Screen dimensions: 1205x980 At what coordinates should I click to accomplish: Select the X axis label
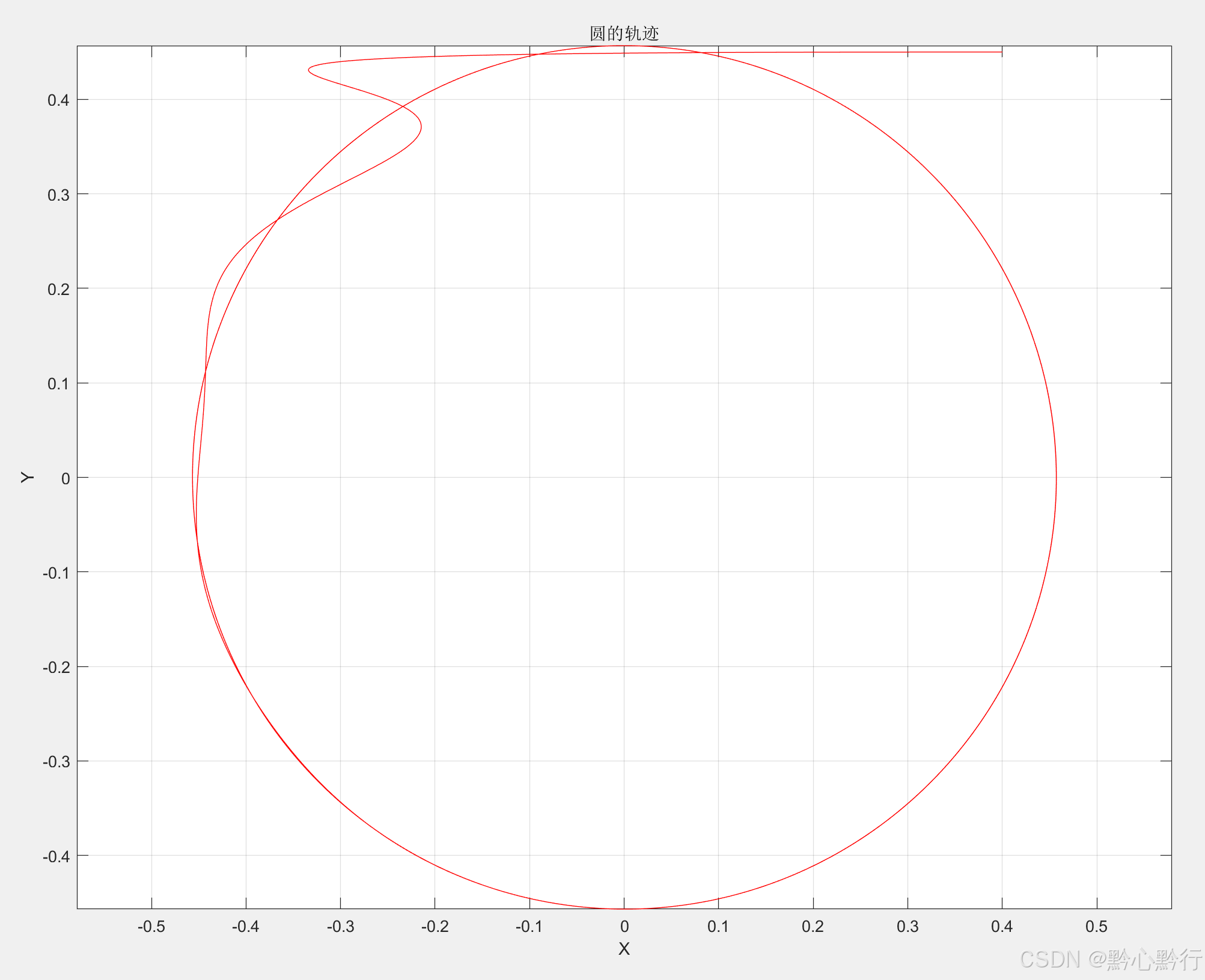(x=624, y=949)
